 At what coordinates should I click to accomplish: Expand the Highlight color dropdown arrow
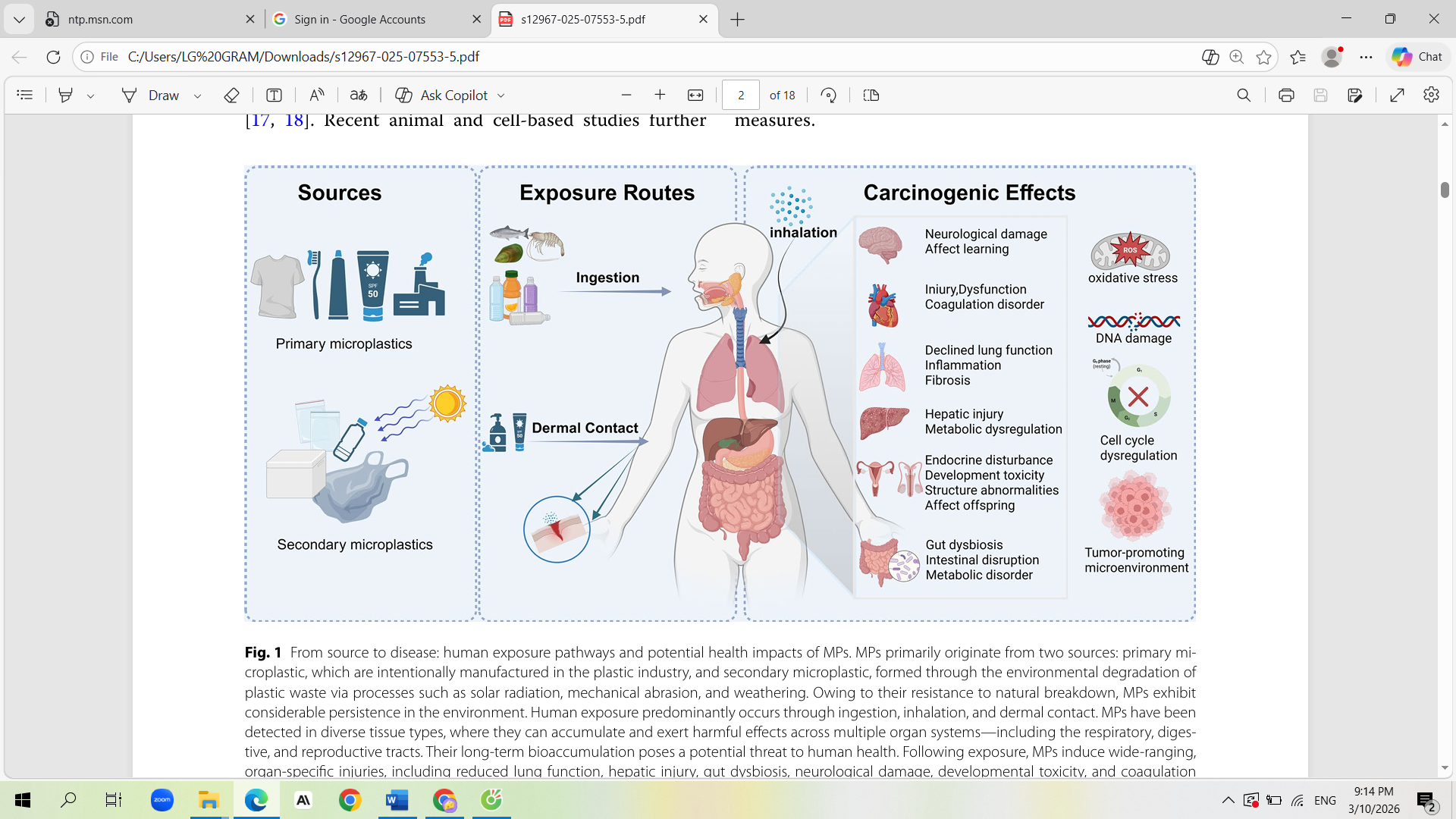pos(91,96)
